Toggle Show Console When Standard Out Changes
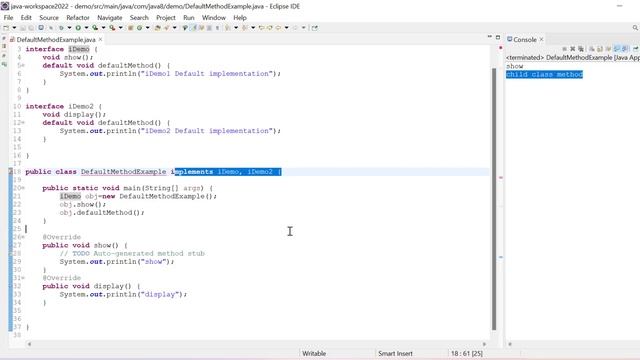The height and width of the screenshot is (360, 640). click(x=617, y=49)
